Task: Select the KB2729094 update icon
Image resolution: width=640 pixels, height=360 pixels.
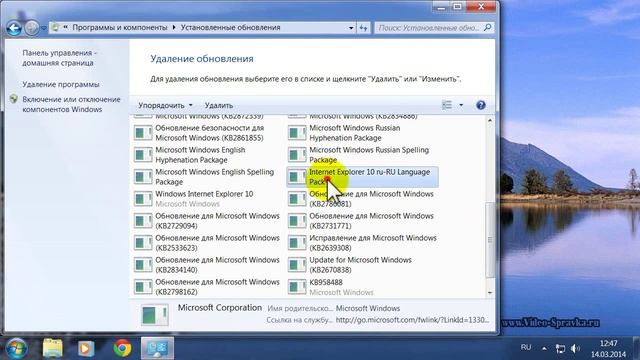Action: coord(143,221)
